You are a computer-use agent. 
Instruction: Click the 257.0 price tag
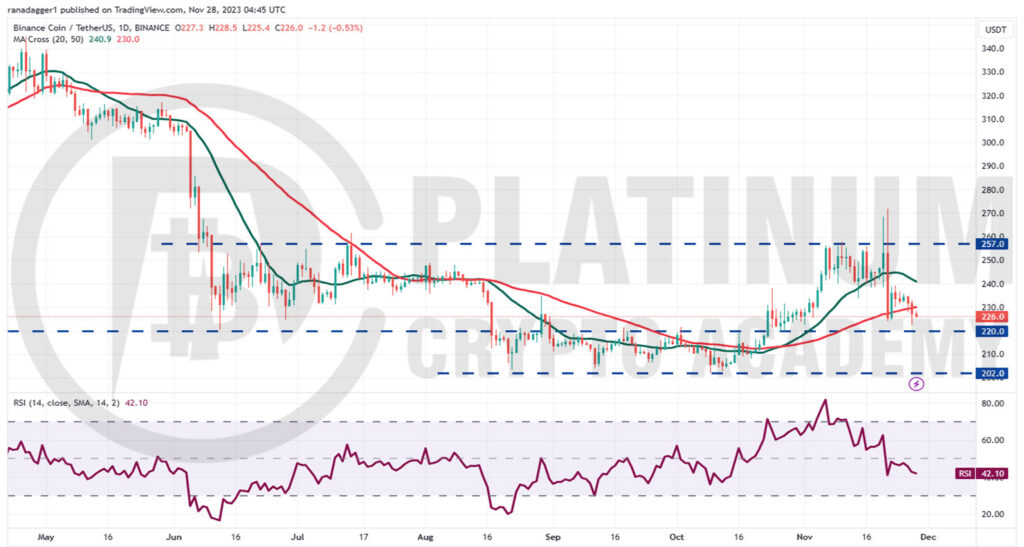coord(993,244)
